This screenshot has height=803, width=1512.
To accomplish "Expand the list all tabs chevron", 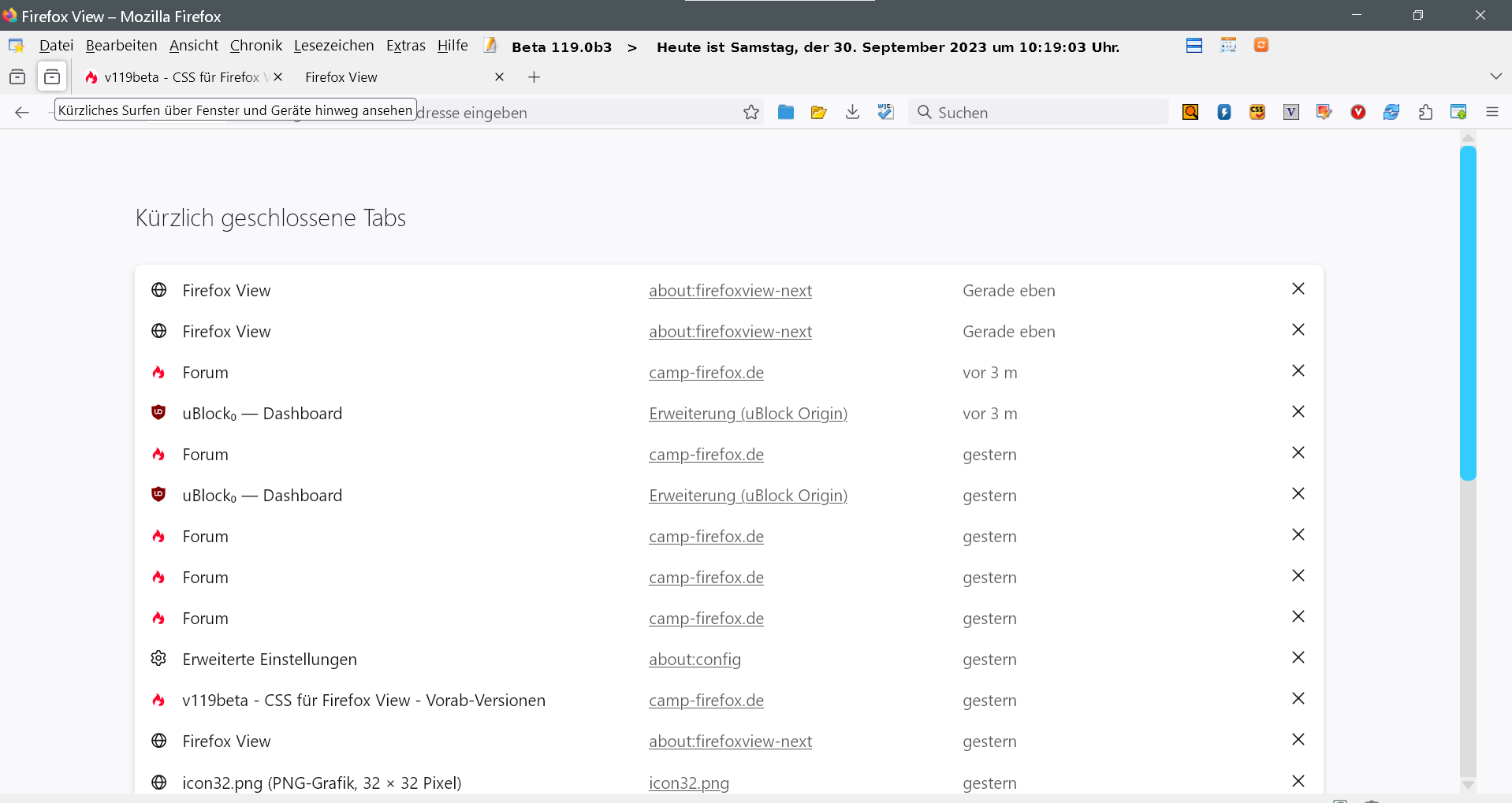I will click(x=1496, y=76).
